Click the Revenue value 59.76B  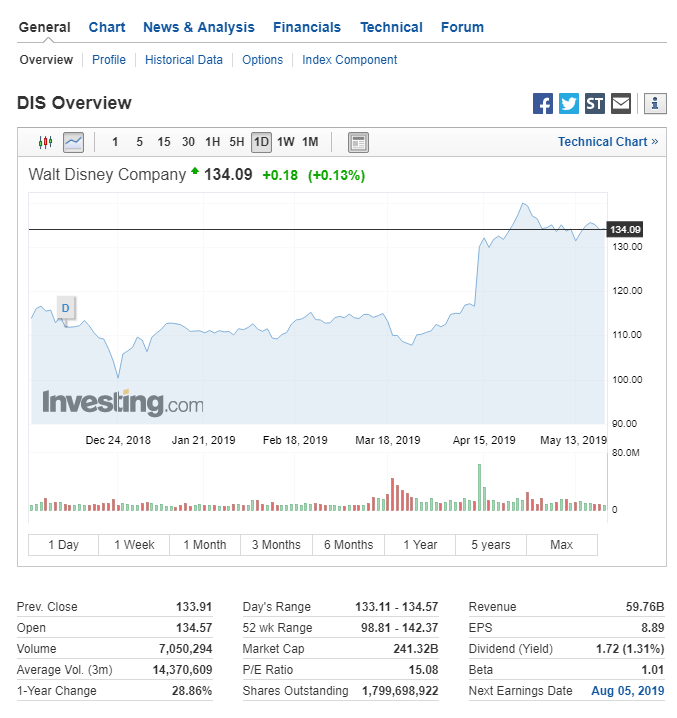coord(645,607)
